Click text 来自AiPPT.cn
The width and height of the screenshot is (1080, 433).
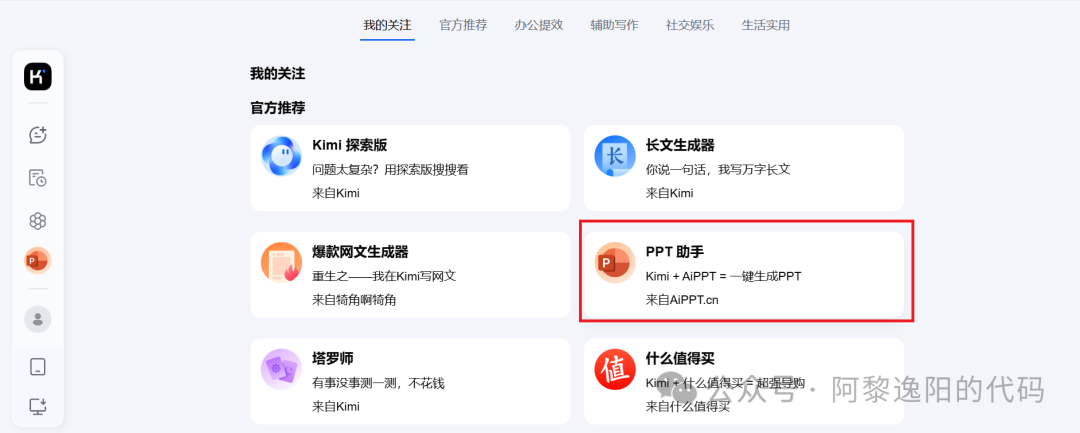point(682,300)
